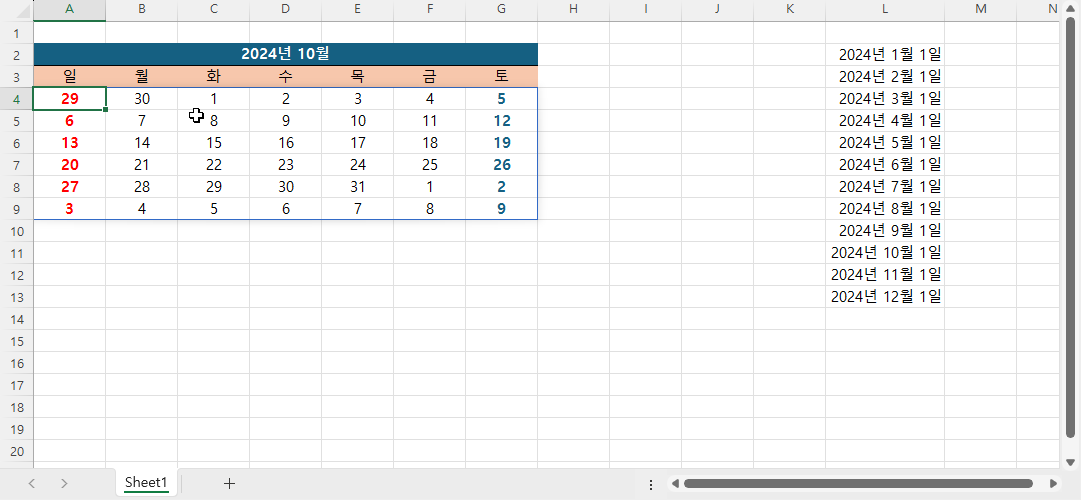This screenshot has width=1081, height=500.
Task: Click the horizontal scrollbar left arrow
Action: pos(676,483)
